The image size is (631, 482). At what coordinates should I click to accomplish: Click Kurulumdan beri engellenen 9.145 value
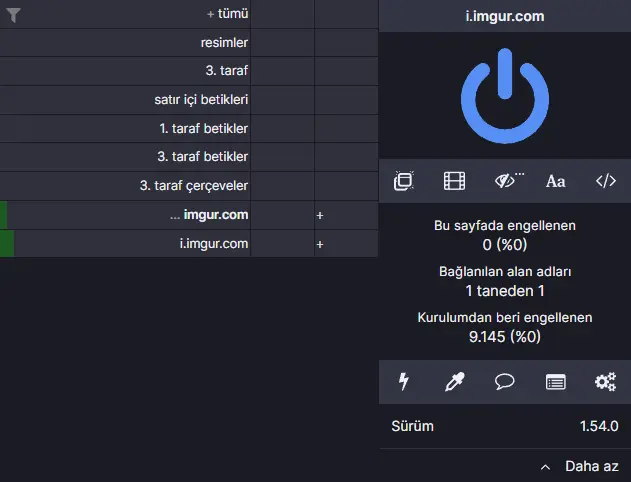click(x=505, y=336)
